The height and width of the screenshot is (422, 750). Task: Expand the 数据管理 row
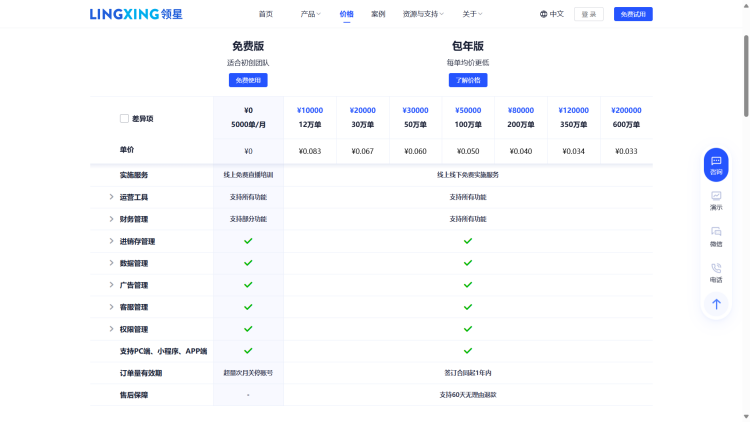click(x=111, y=263)
